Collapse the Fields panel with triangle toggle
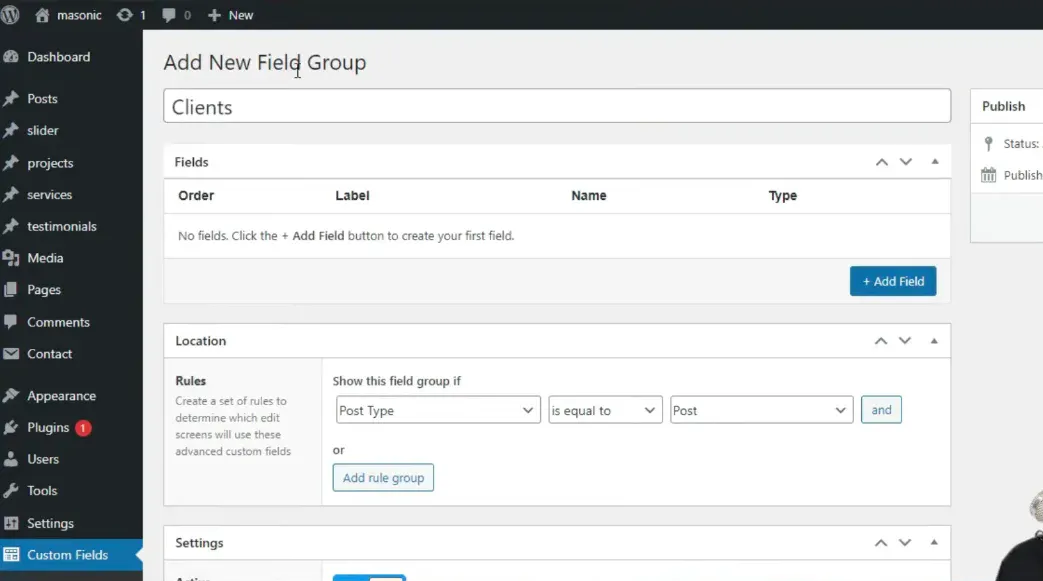Viewport: 1043px width, 581px height. coord(935,162)
